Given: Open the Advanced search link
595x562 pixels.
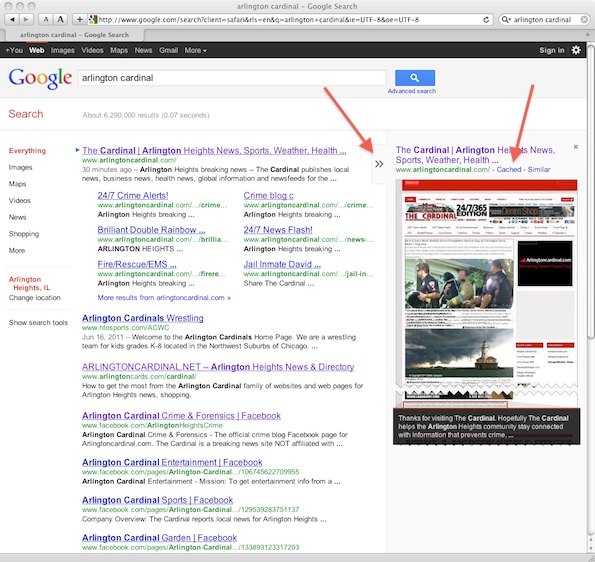Looking at the screenshot, I should coord(411,91).
